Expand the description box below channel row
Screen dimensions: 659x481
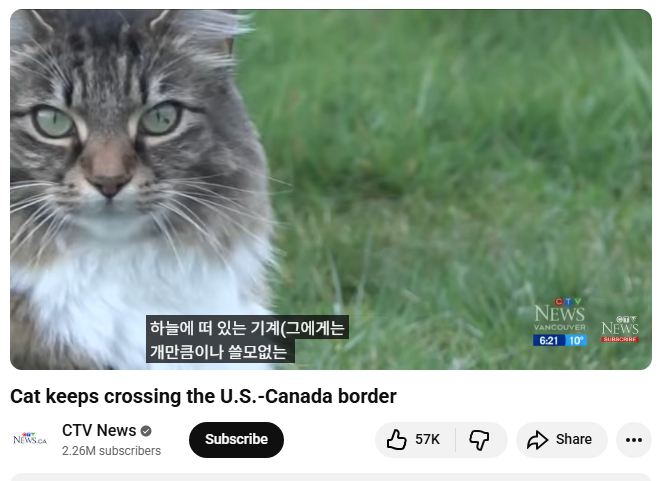[331, 477]
